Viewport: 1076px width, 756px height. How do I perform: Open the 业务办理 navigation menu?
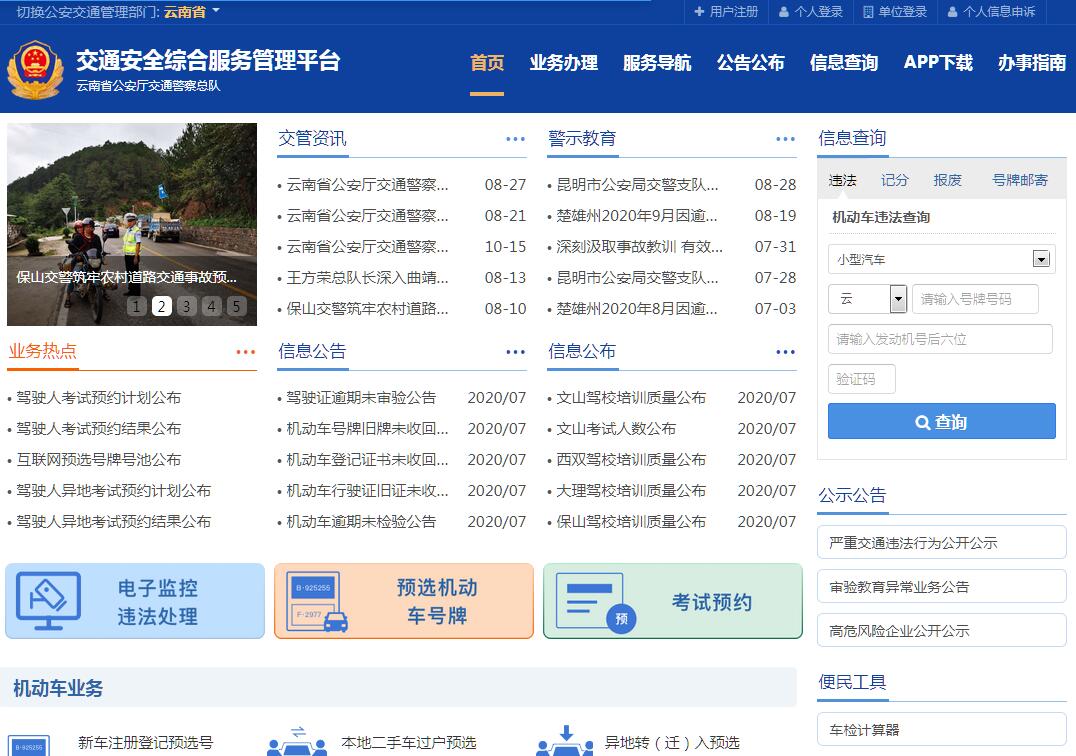pyautogui.click(x=563, y=63)
